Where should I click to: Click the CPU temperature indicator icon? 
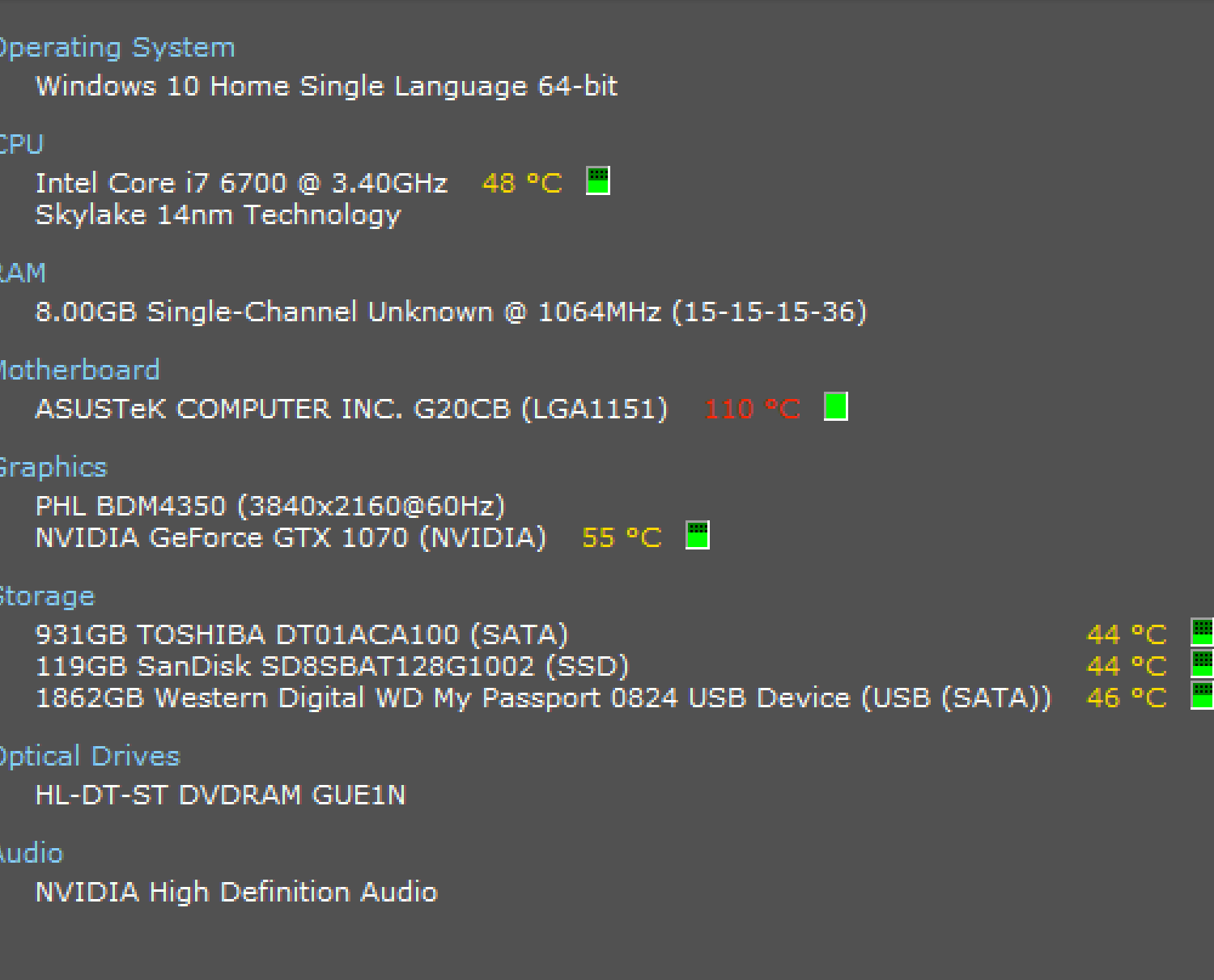[597, 180]
